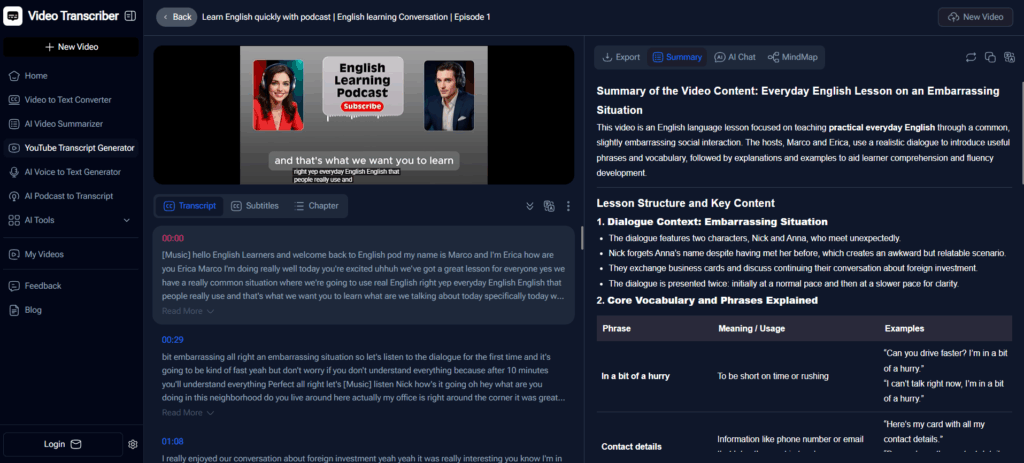Screen dimensions: 1024x463
Task: Open Home in the sidebar
Action: point(71,76)
